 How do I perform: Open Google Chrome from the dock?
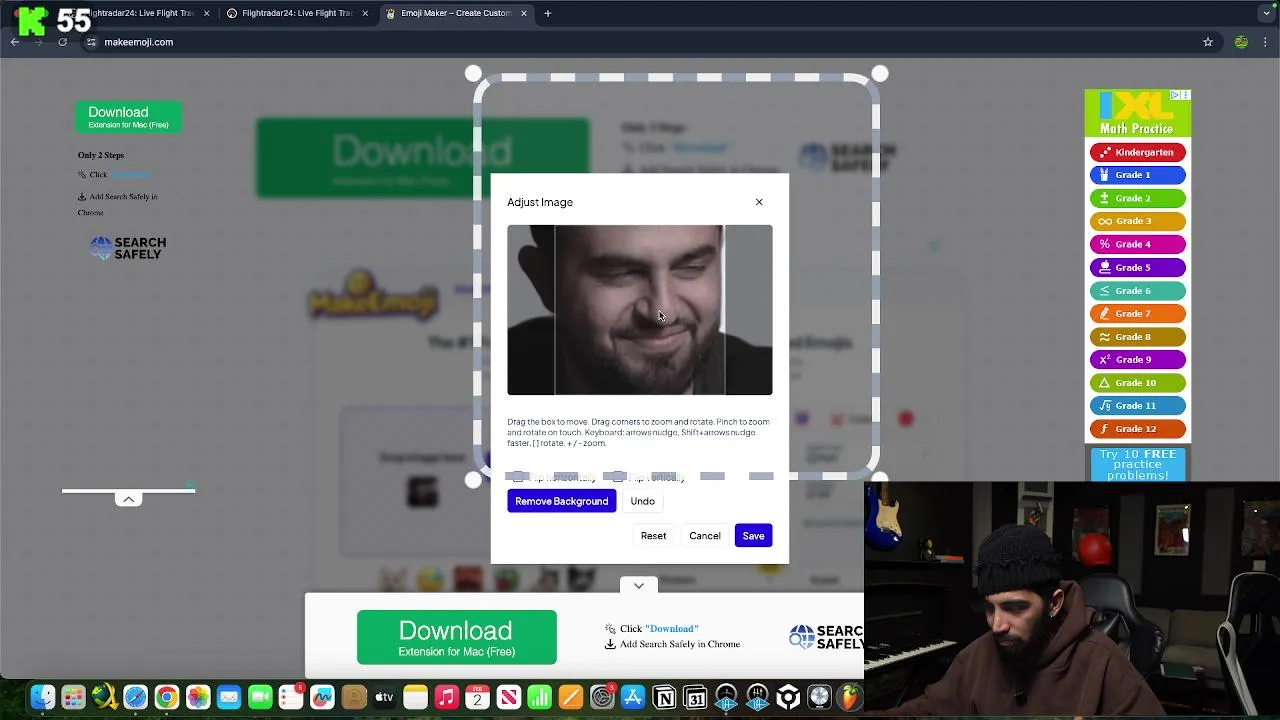click(x=167, y=697)
